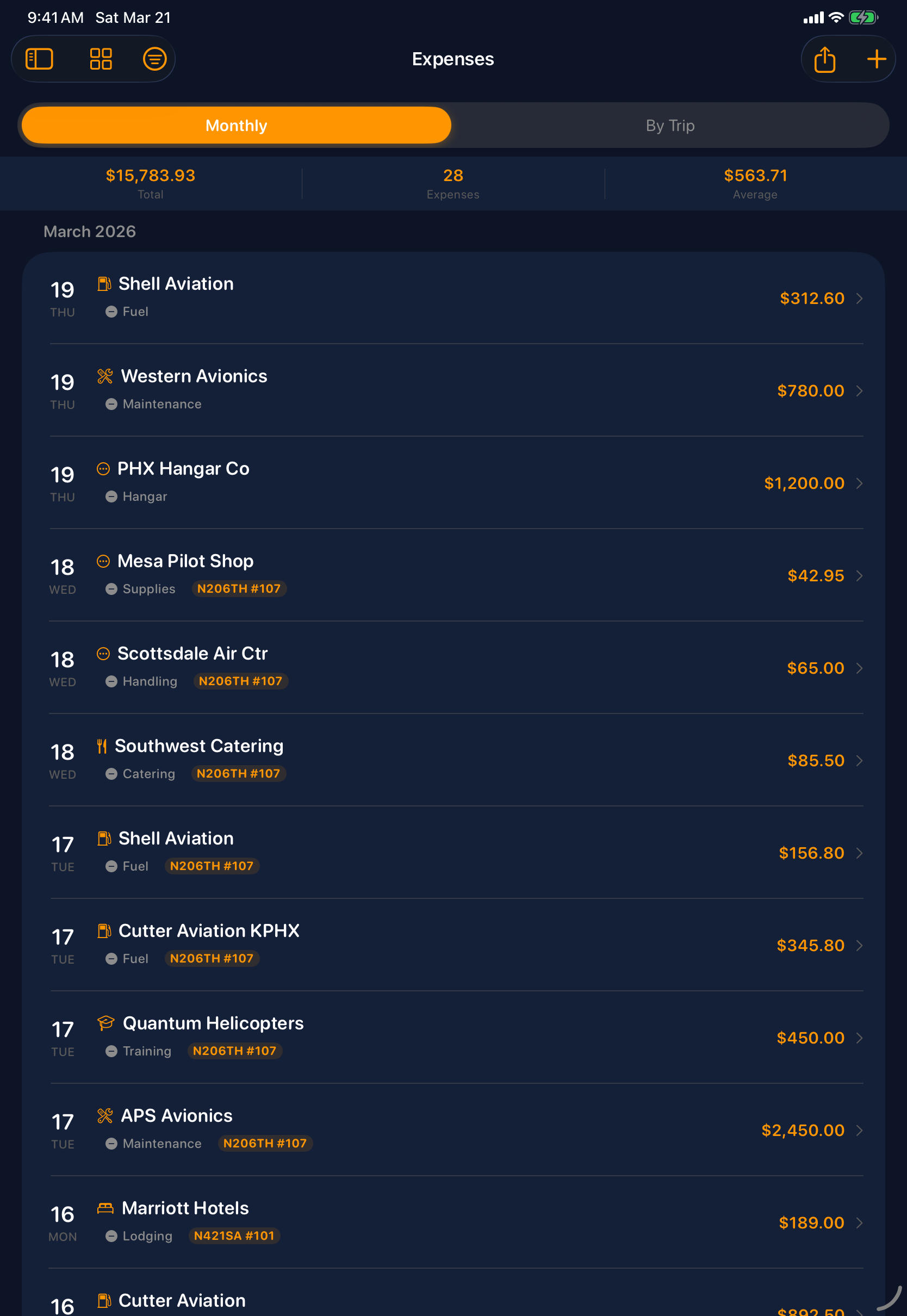Click the catering utensils icon for Southwest Catering
This screenshot has height=1316, width=907.
[103, 746]
